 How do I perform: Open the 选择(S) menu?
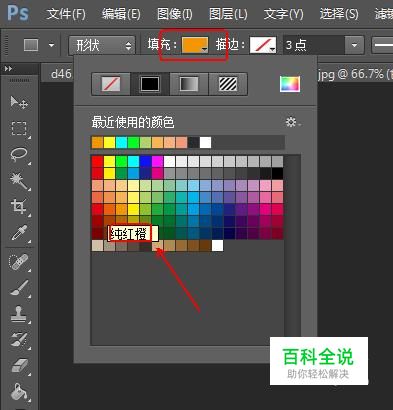pos(339,14)
